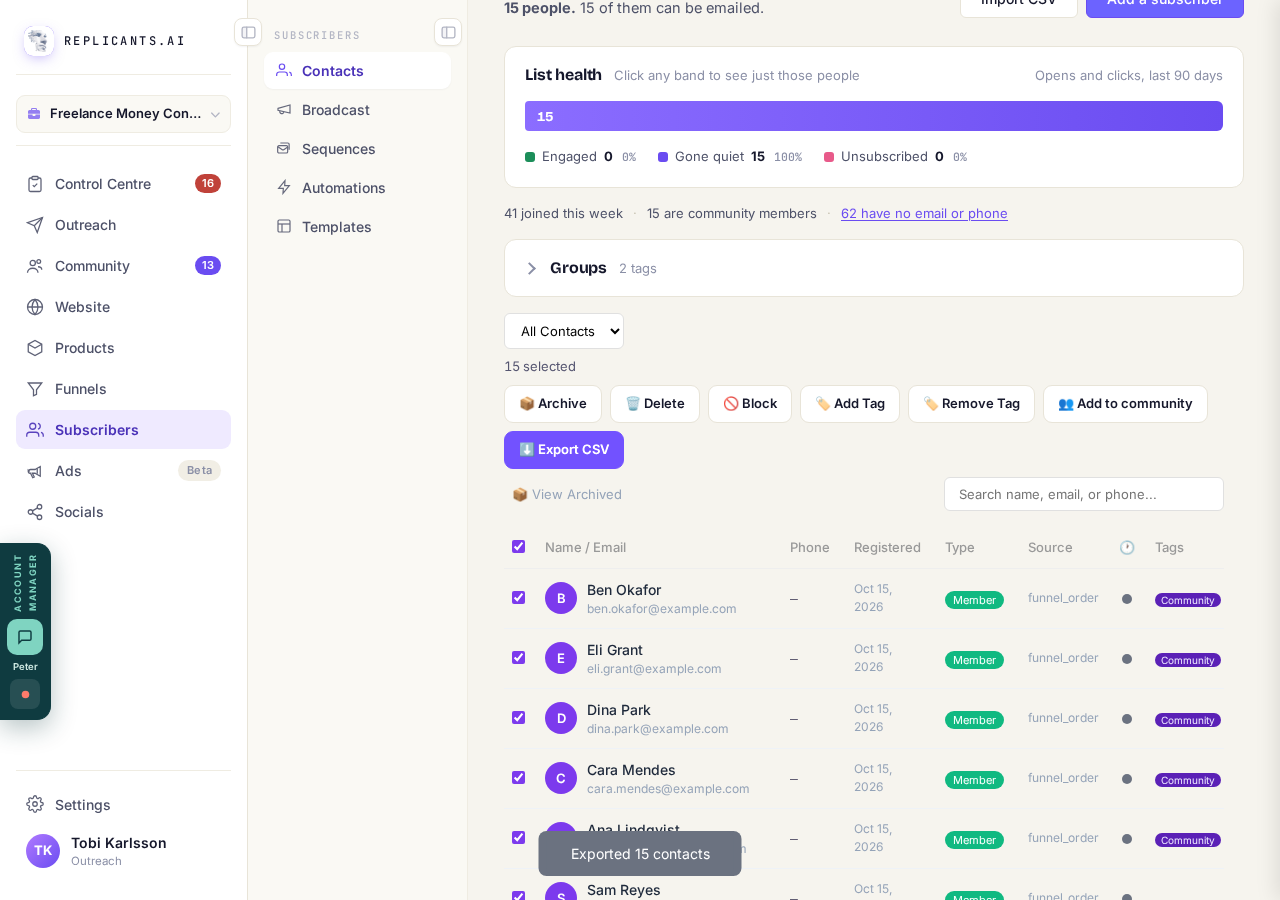Toggle the select-all header checkbox
This screenshot has height=900, width=1280.
click(518, 547)
